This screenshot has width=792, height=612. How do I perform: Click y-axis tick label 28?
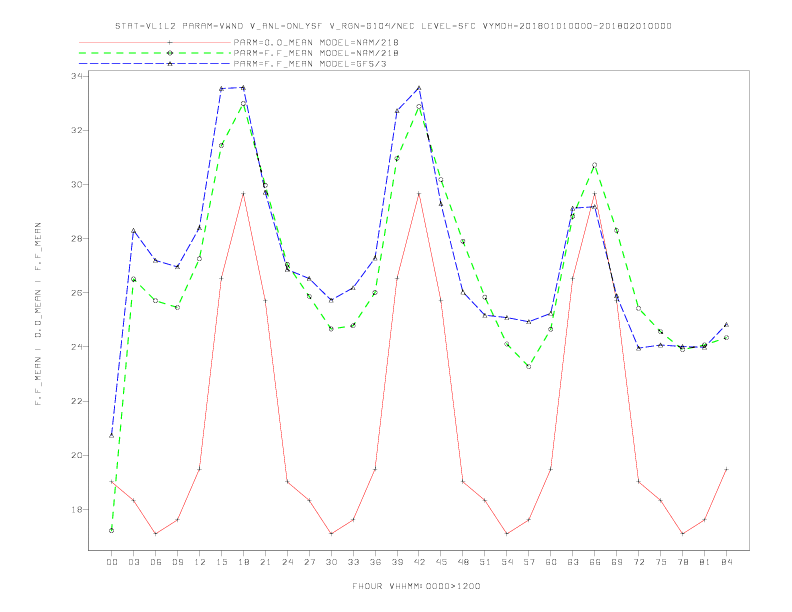point(77,238)
